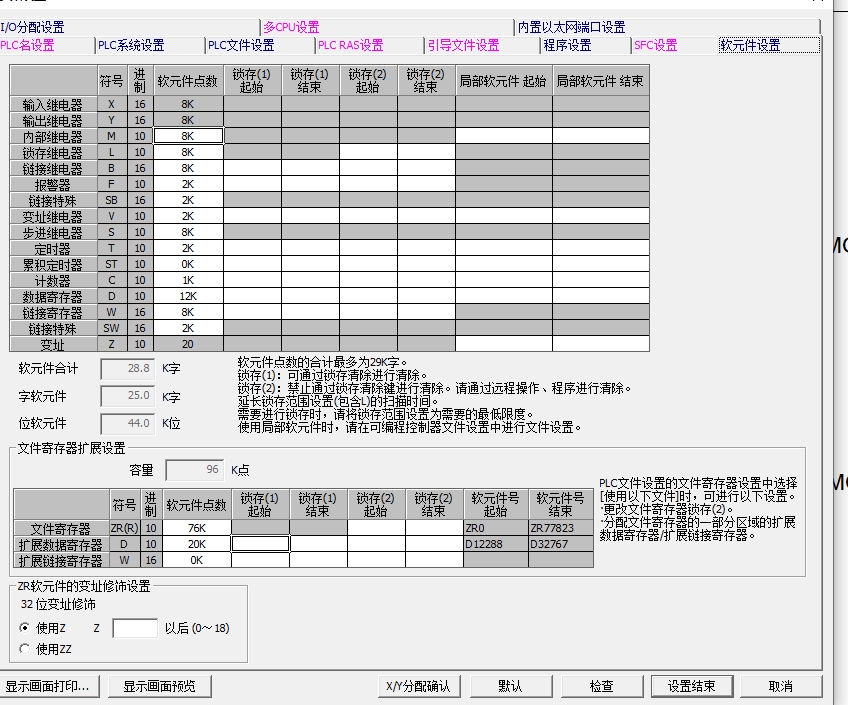Switch to the PLC名设置 tab
The width and height of the screenshot is (848, 705).
point(28,45)
